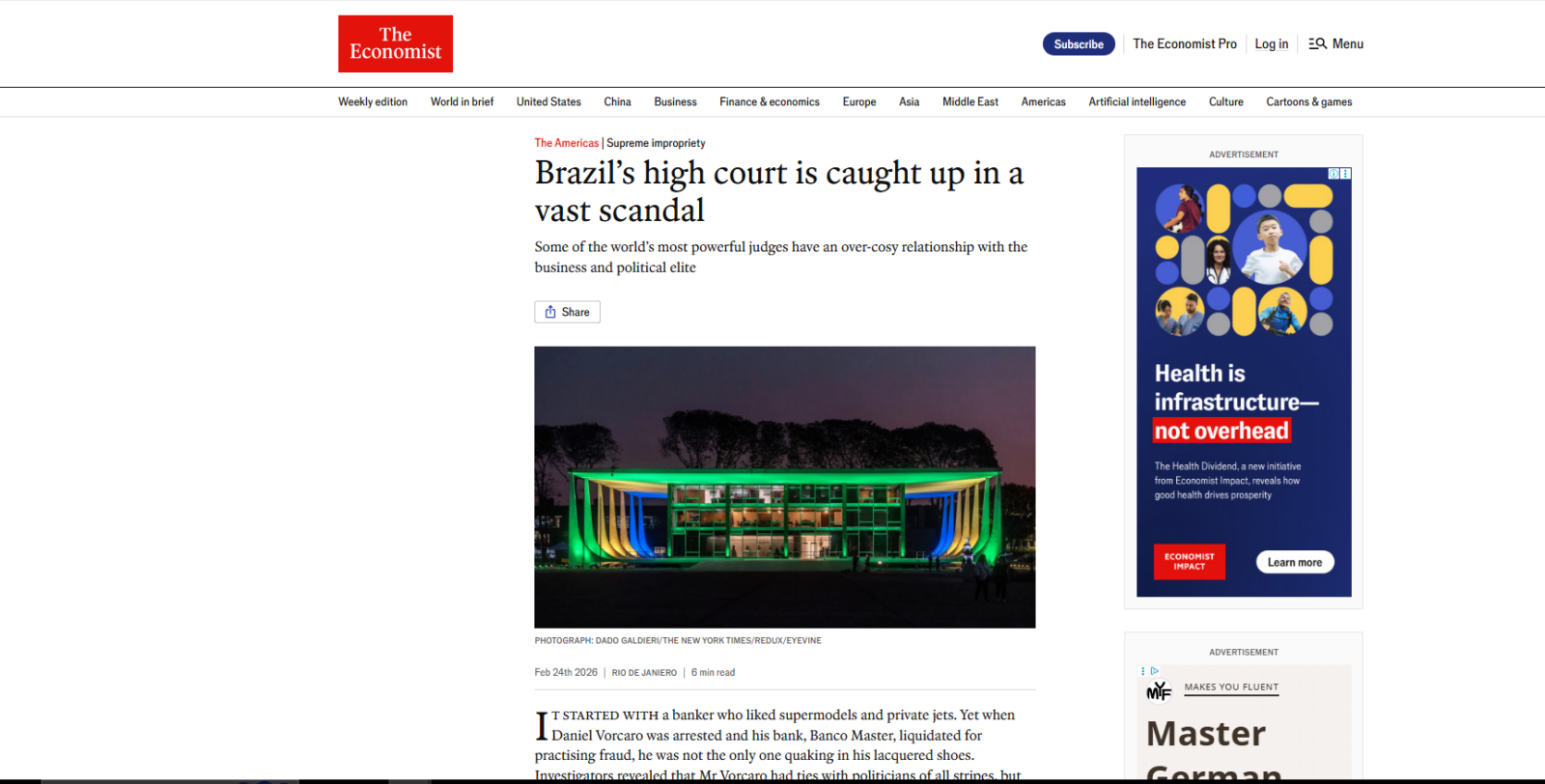
Task: Click the ad info icon on Health ad
Action: click(1334, 174)
